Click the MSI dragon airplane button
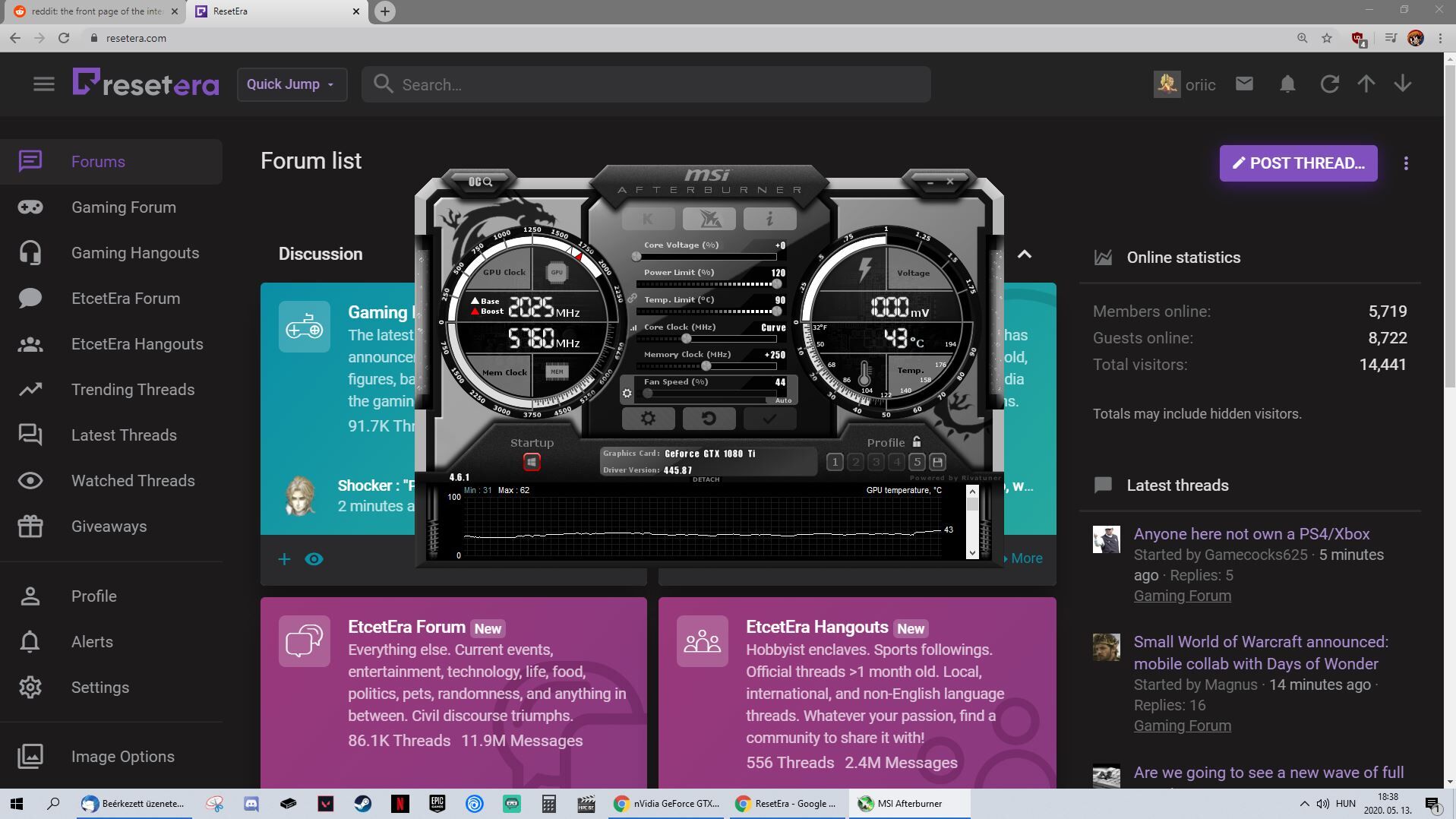Screen dimensions: 1456x819 pos(709,219)
